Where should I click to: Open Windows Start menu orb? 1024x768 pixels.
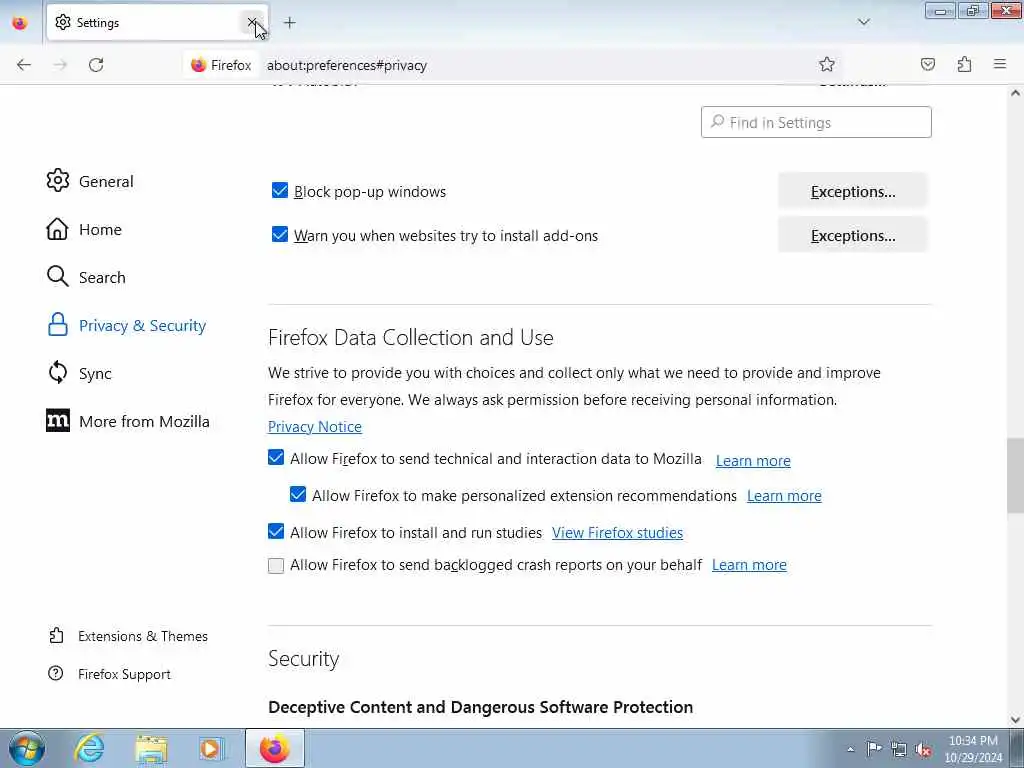[27, 748]
